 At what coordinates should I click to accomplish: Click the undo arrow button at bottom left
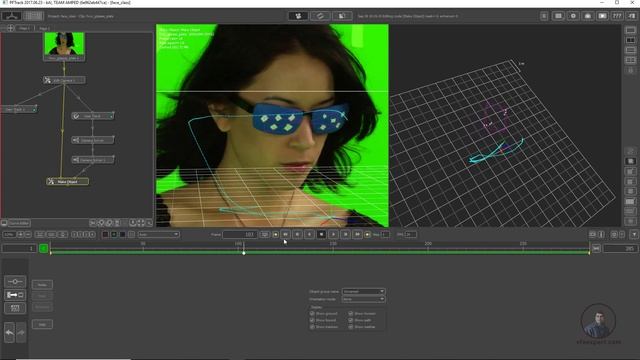tap(9, 333)
